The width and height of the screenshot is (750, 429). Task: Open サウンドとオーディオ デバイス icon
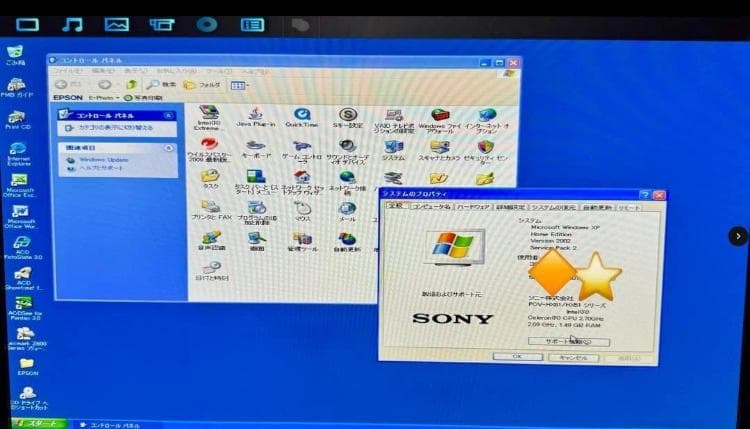(x=348, y=152)
